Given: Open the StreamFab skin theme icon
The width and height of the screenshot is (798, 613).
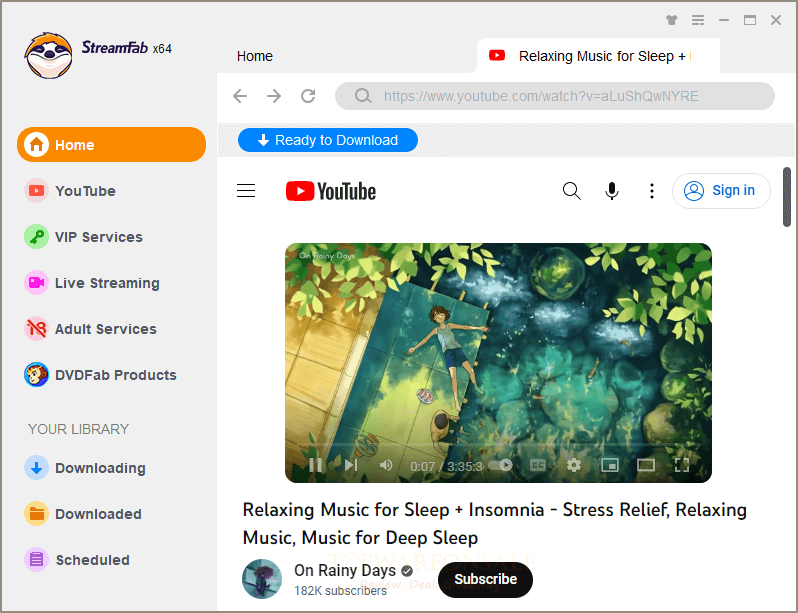Looking at the screenshot, I should pos(672,20).
